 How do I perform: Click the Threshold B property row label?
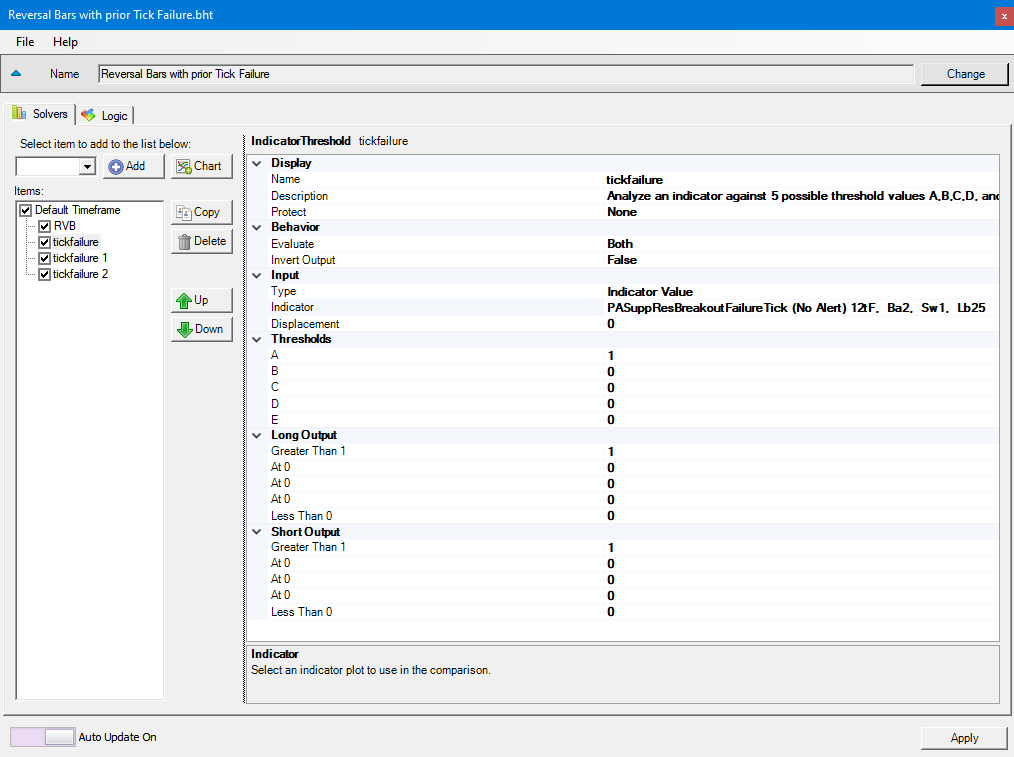pos(275,371)
